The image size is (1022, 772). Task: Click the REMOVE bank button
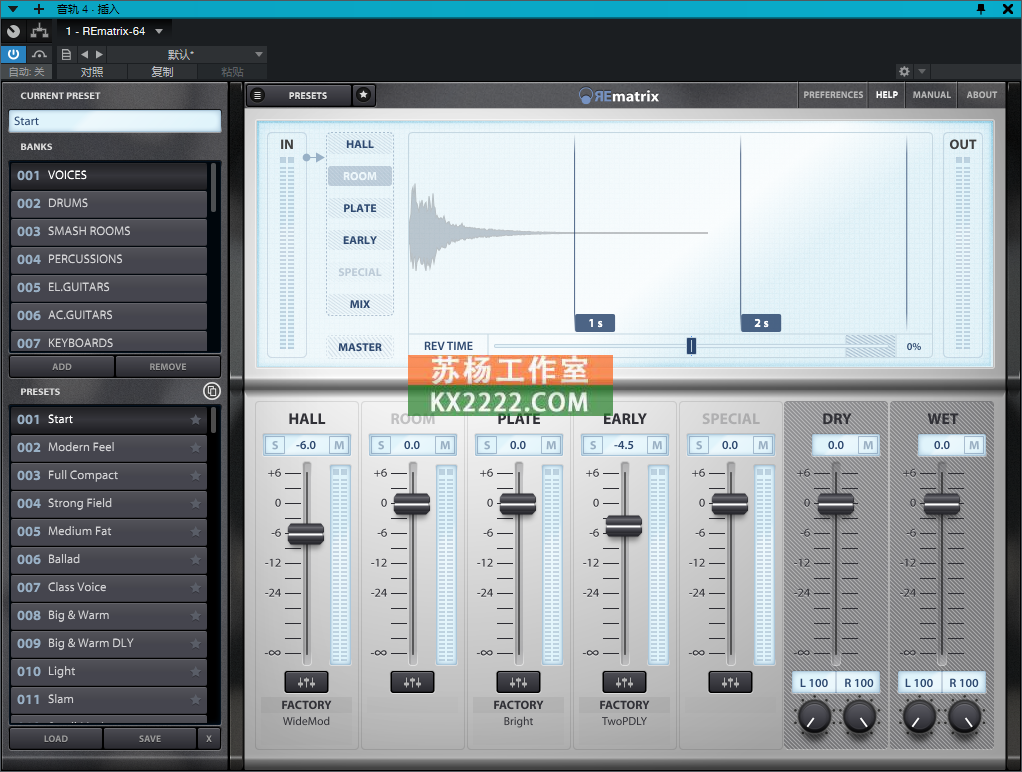click(x=168, y=366)
